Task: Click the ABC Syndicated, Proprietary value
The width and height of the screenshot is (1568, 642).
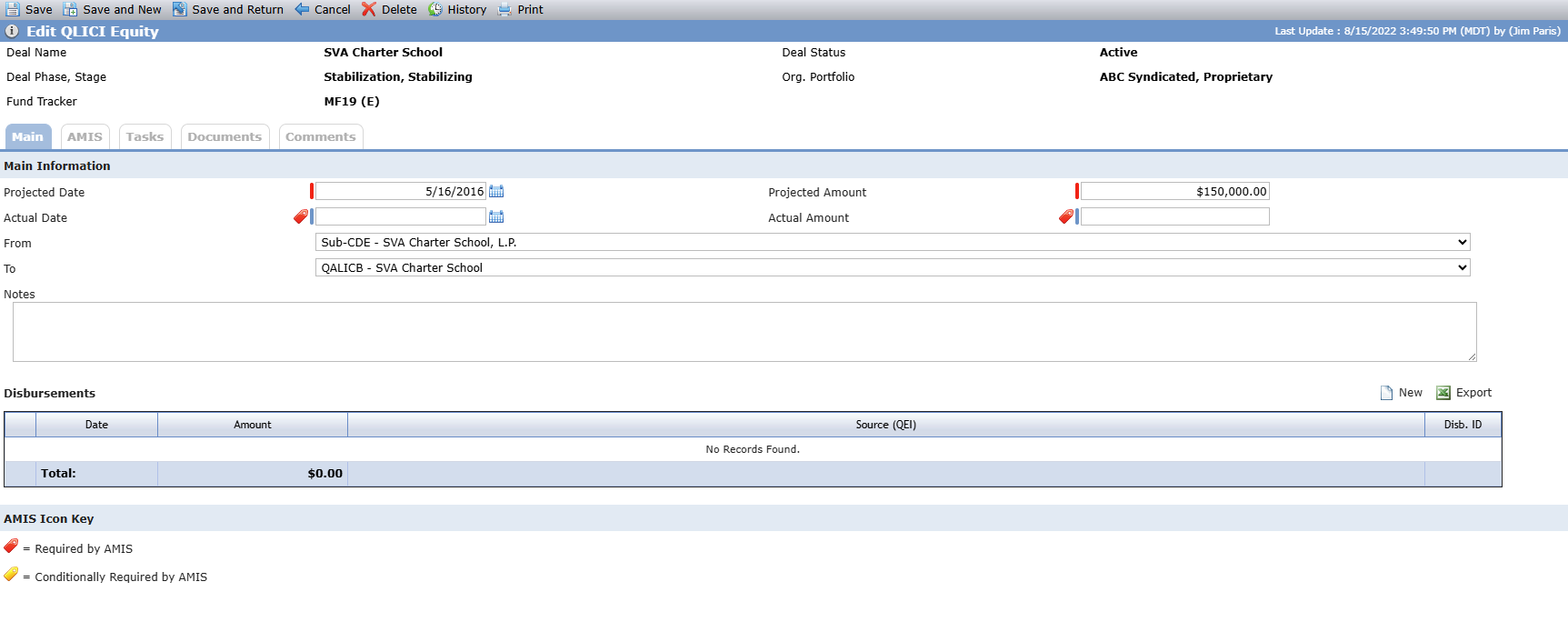Action: (x=1186, y=77)
